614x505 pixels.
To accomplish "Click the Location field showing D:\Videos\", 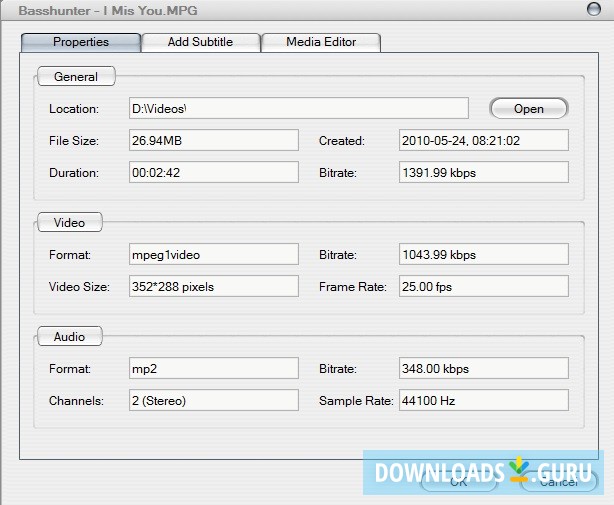I will (x=299, y=108).
